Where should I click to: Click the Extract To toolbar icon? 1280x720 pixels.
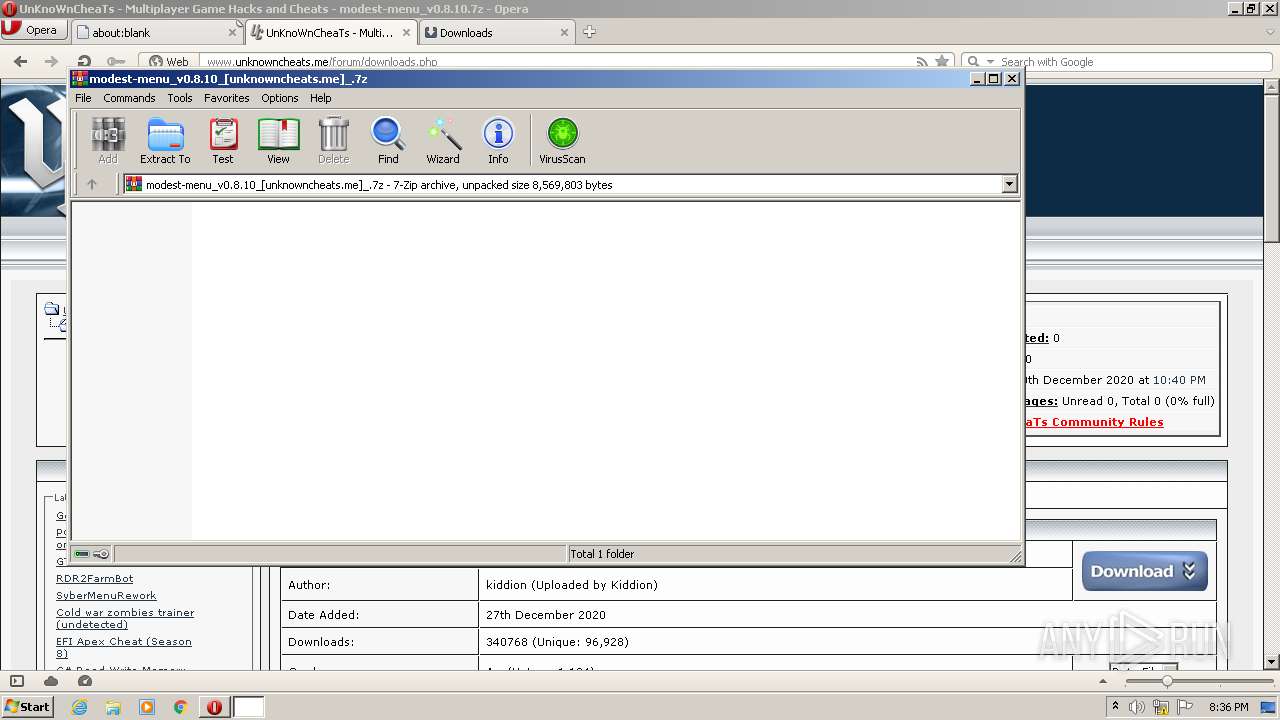(165, 140)
